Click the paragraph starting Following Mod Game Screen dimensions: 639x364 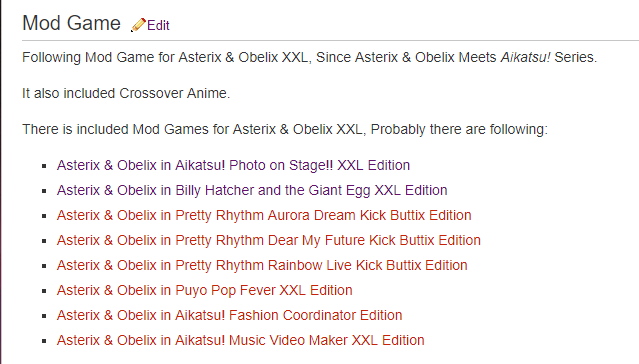pyautogui.click(x=309, y=57)
